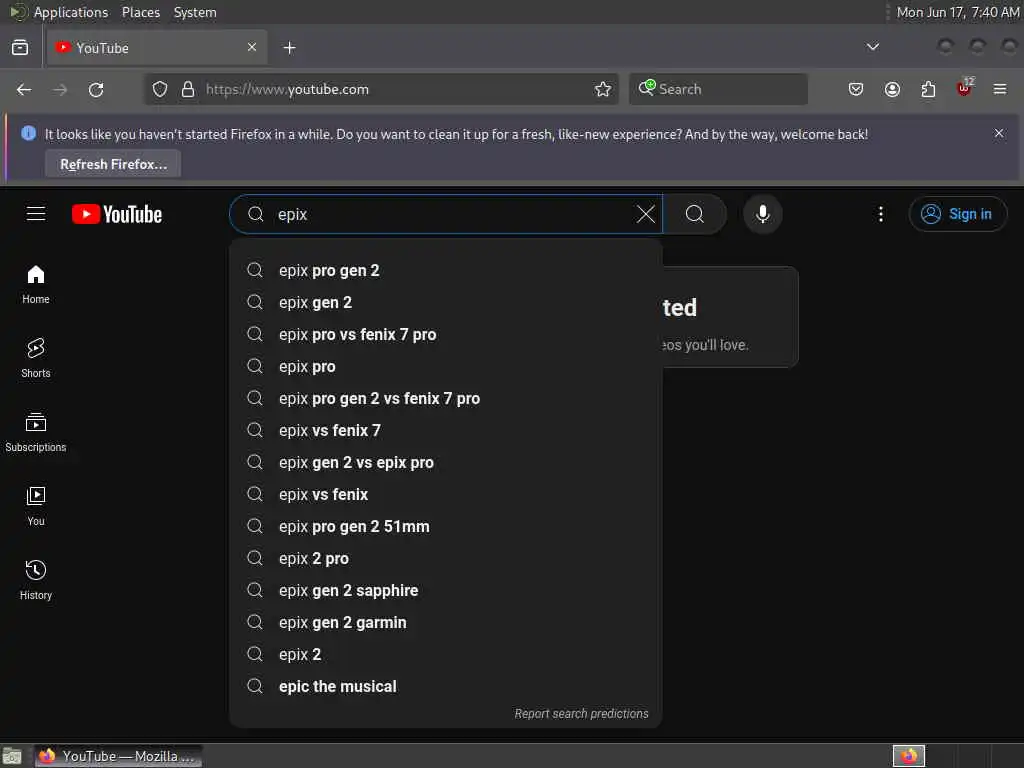
Task: Choose suggestion 'epix gen 2'
Action: coord(445,302)
